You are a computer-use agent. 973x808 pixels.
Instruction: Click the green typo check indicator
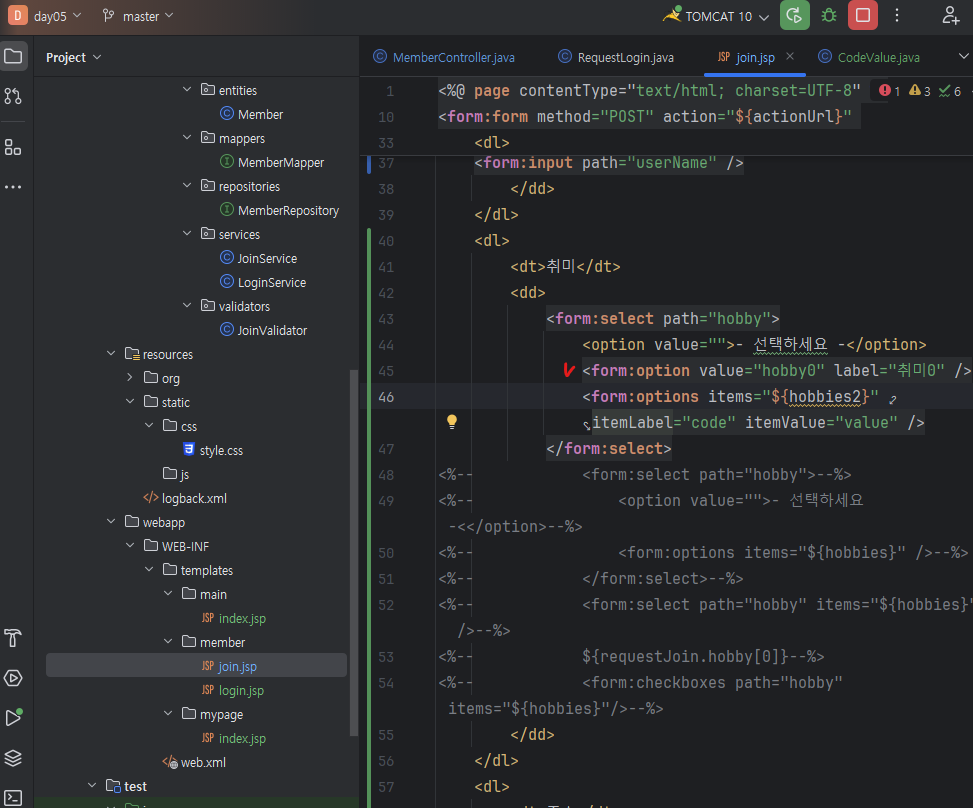(x=950, y=91)
